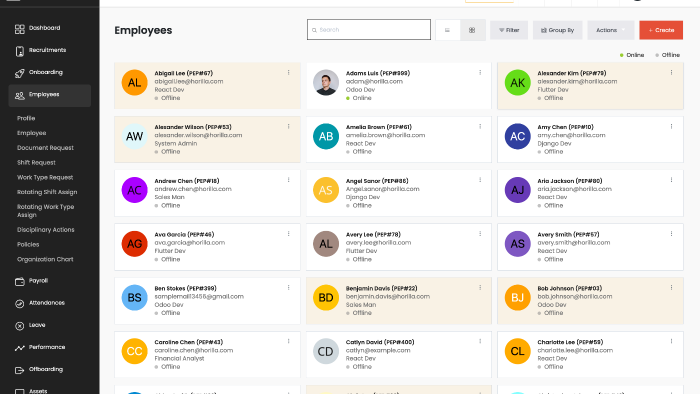The height and width of the screenshot is (394, 700).
Task: Click email samplemail3456@gmail.com
Action: click(x=199, y=296)
